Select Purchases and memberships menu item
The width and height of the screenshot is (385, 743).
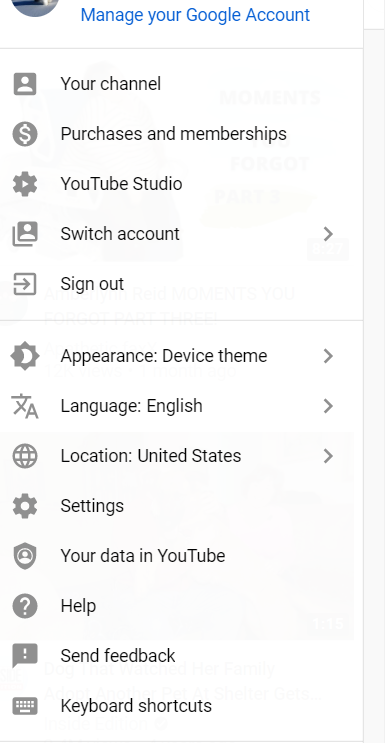point(181,134)
